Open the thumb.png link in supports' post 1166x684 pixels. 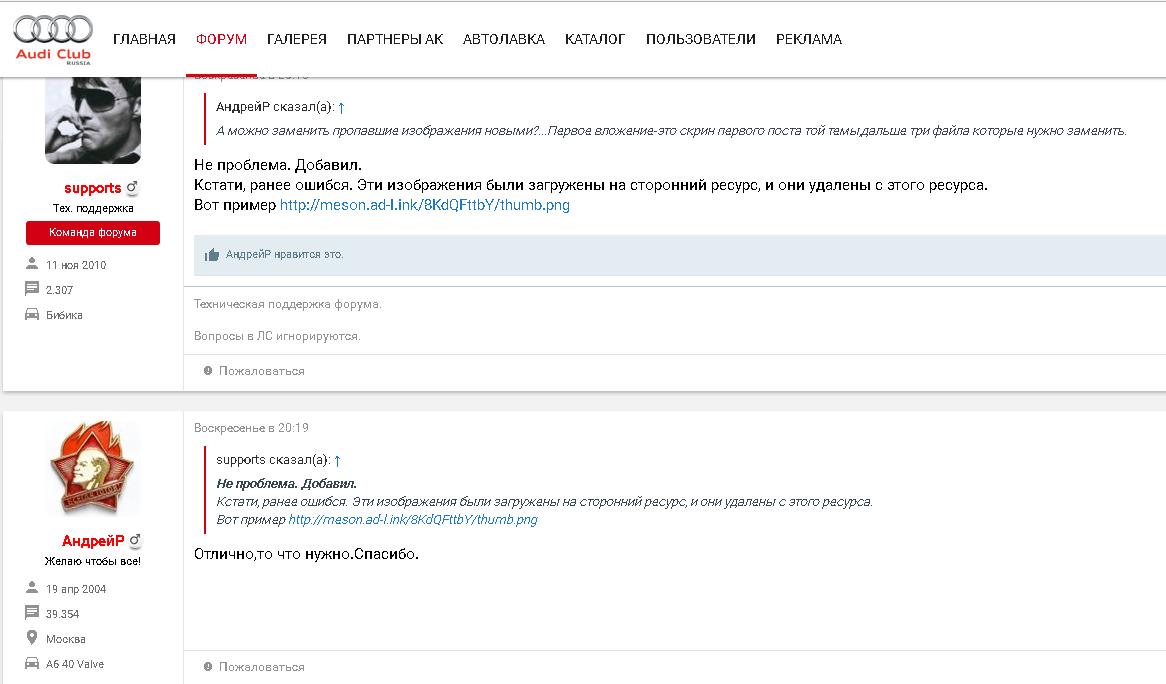point(424,205)
